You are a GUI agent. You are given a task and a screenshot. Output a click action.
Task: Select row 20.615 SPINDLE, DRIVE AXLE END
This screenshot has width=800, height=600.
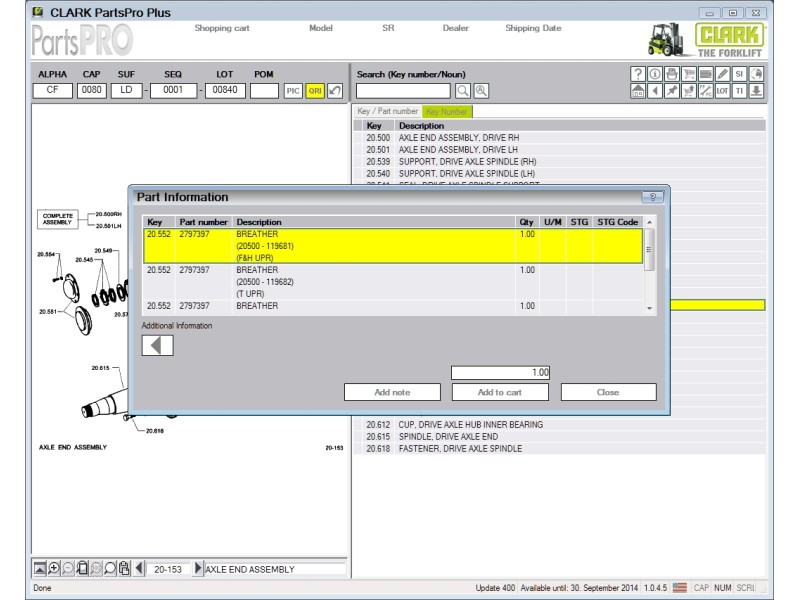click(559, 437)
